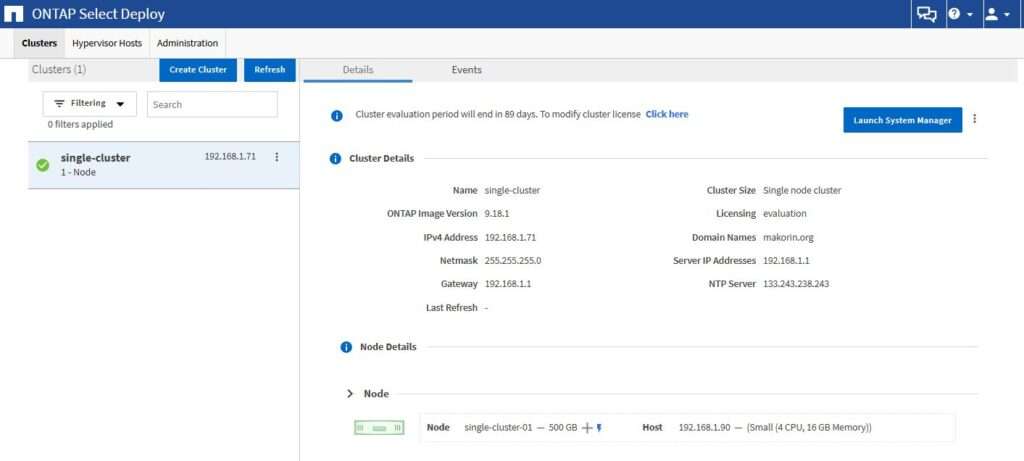Open the single-cluster row options menu

pyautogui.click(x=276, y=157)
